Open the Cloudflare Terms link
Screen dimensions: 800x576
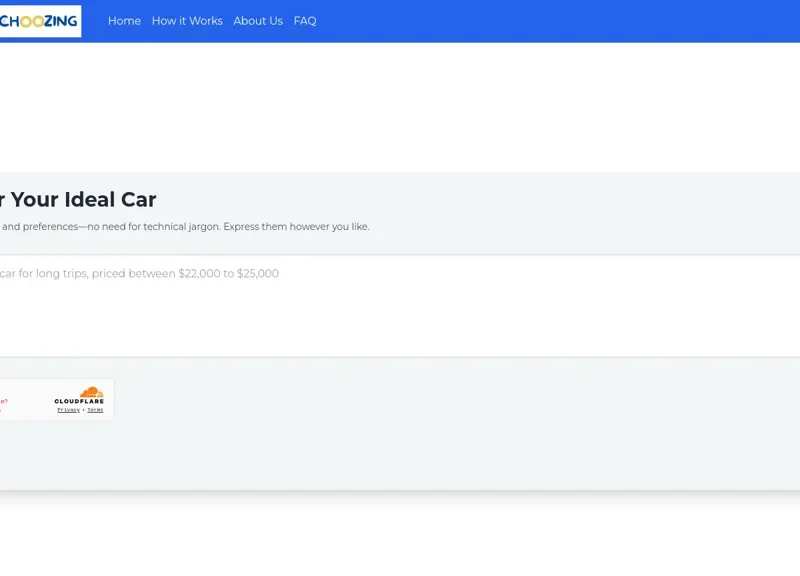tap(95, 410)
